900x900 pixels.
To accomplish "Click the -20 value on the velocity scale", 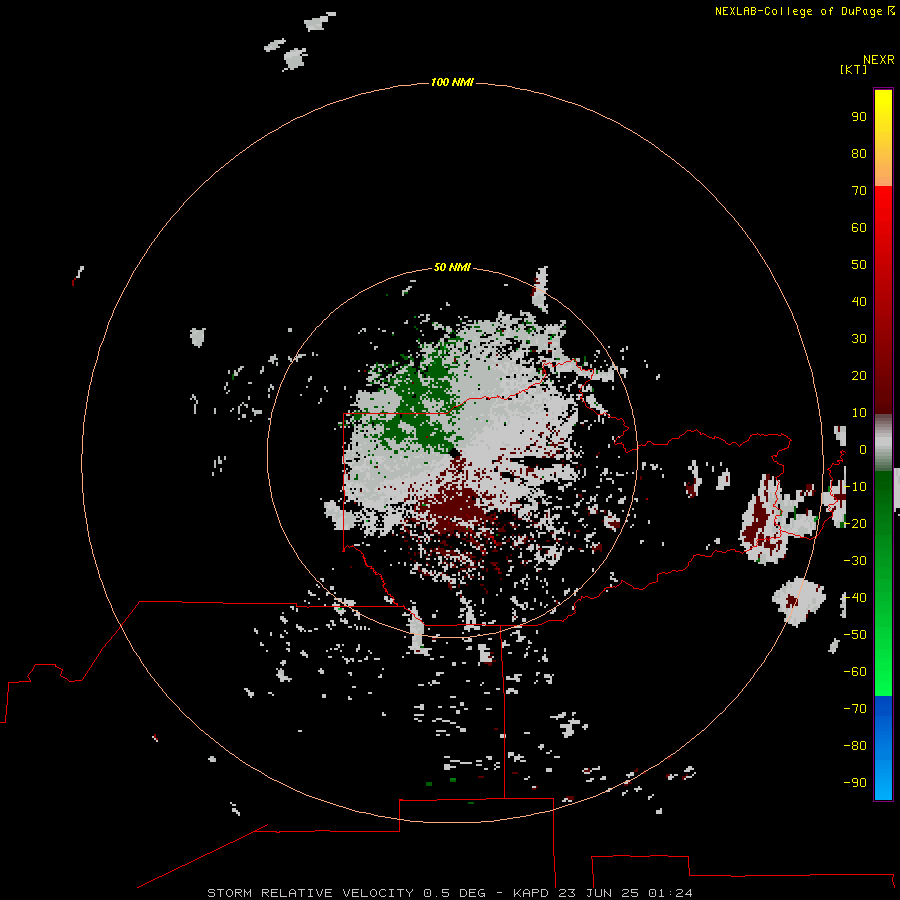I will point(855,523).
